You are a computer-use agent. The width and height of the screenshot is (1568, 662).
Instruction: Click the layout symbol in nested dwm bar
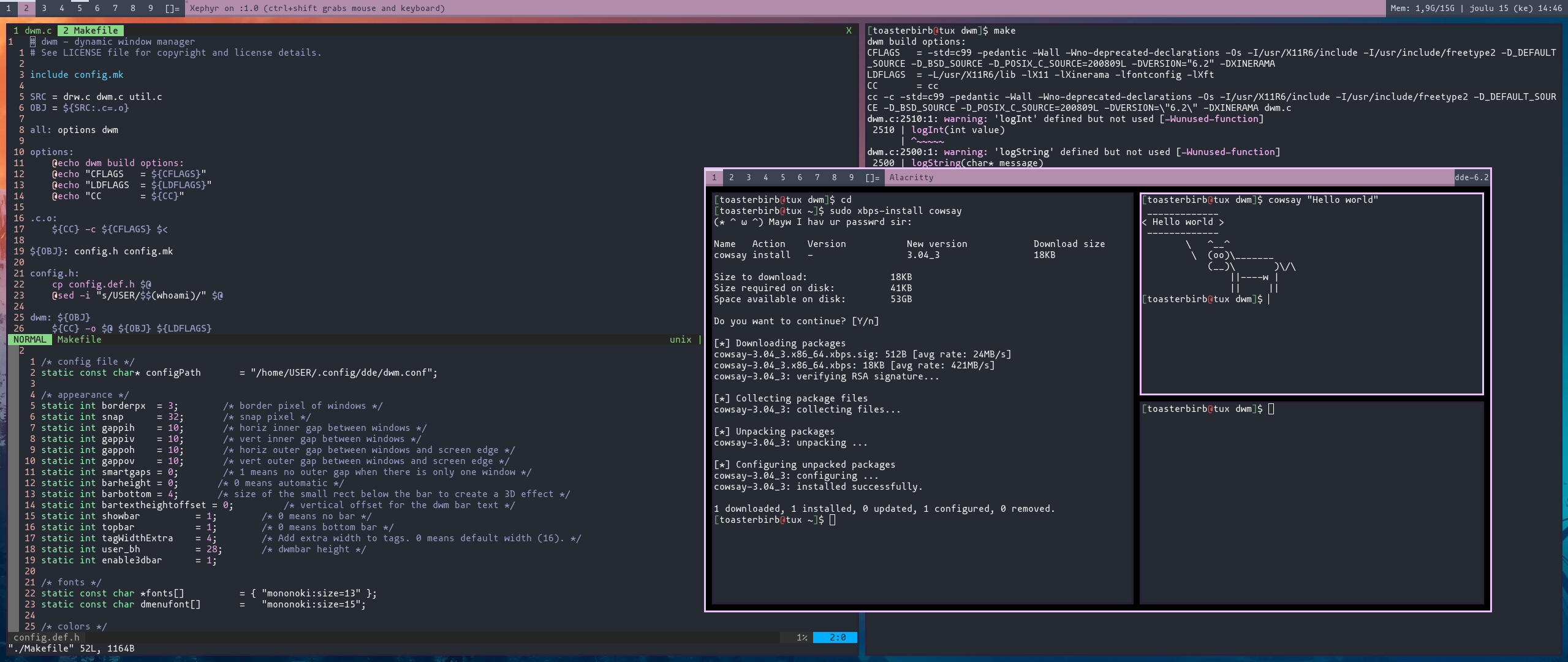click(873, 177)
